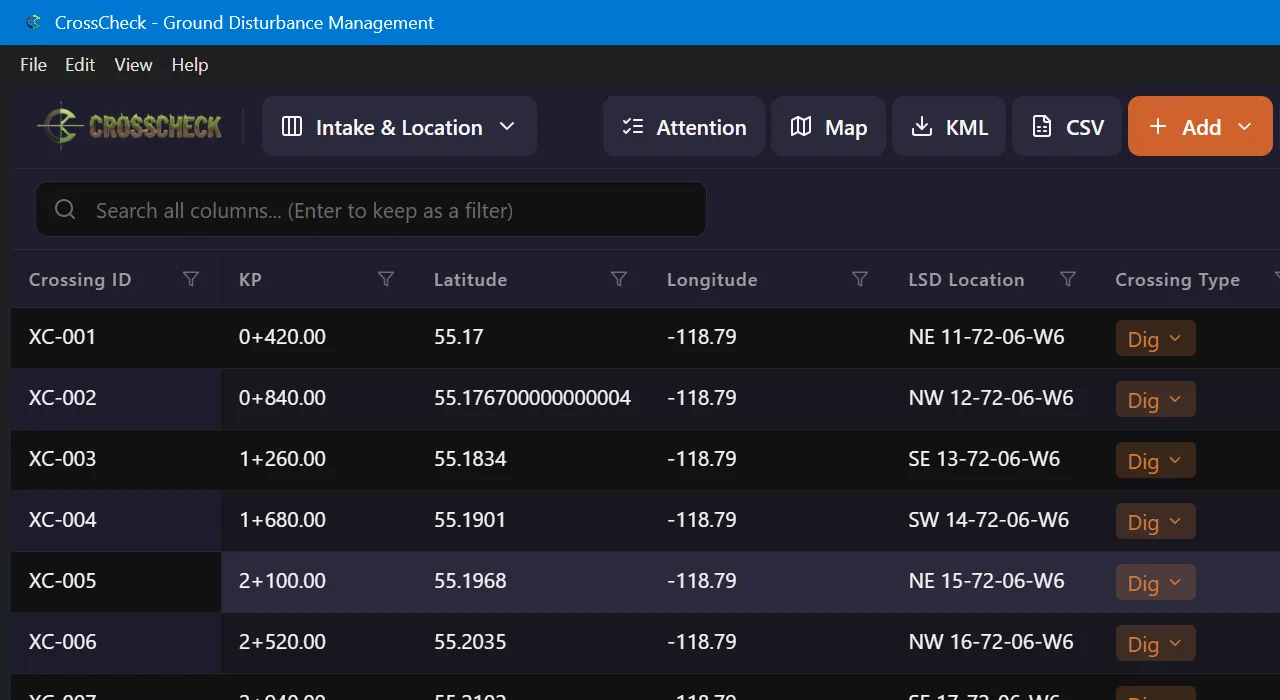Click LSD location NE 15-72-06-W6
The image size is (1280, 700).
986,581
